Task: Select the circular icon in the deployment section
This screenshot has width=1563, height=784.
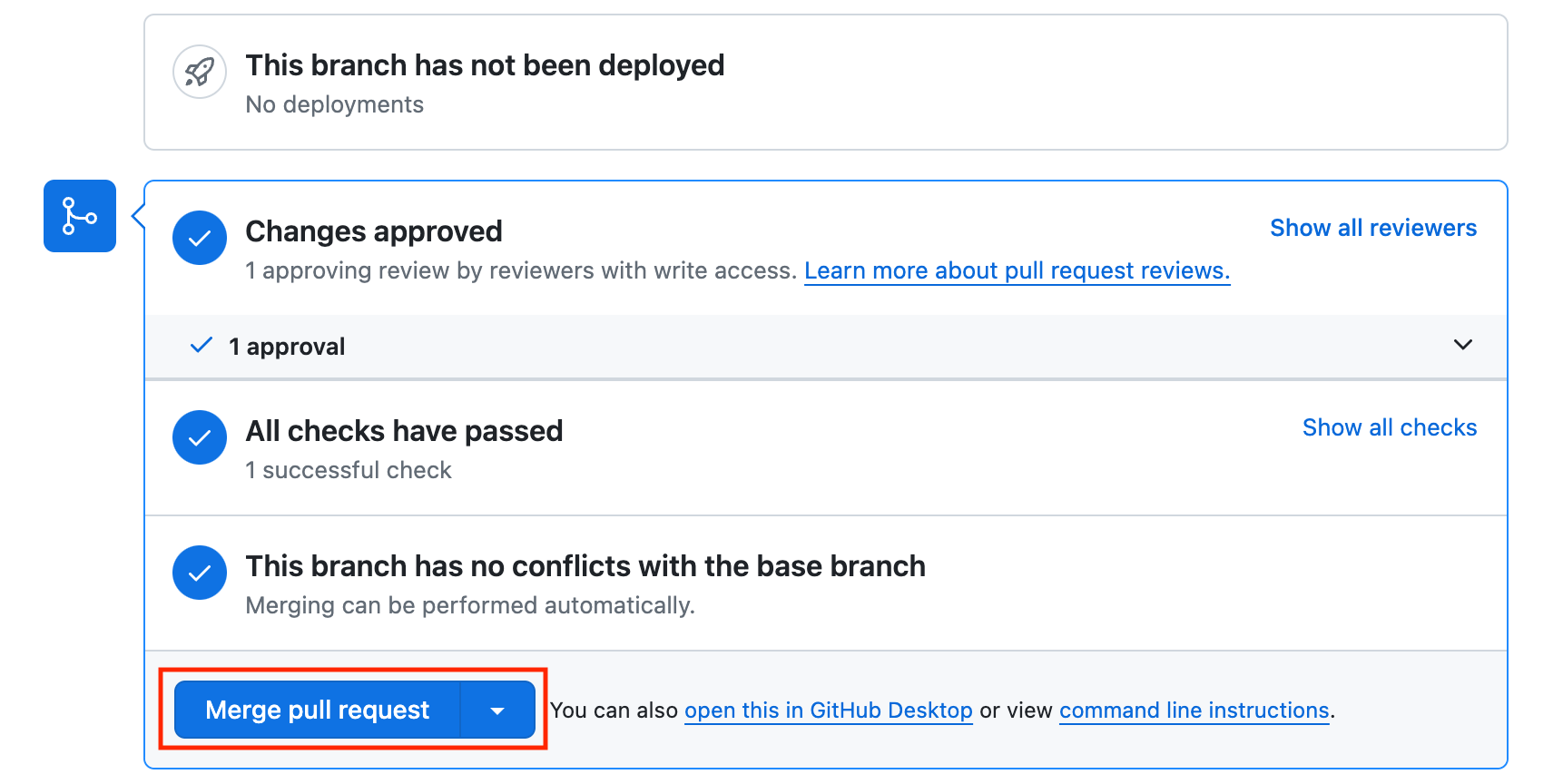Action: (x=199, y=72)
